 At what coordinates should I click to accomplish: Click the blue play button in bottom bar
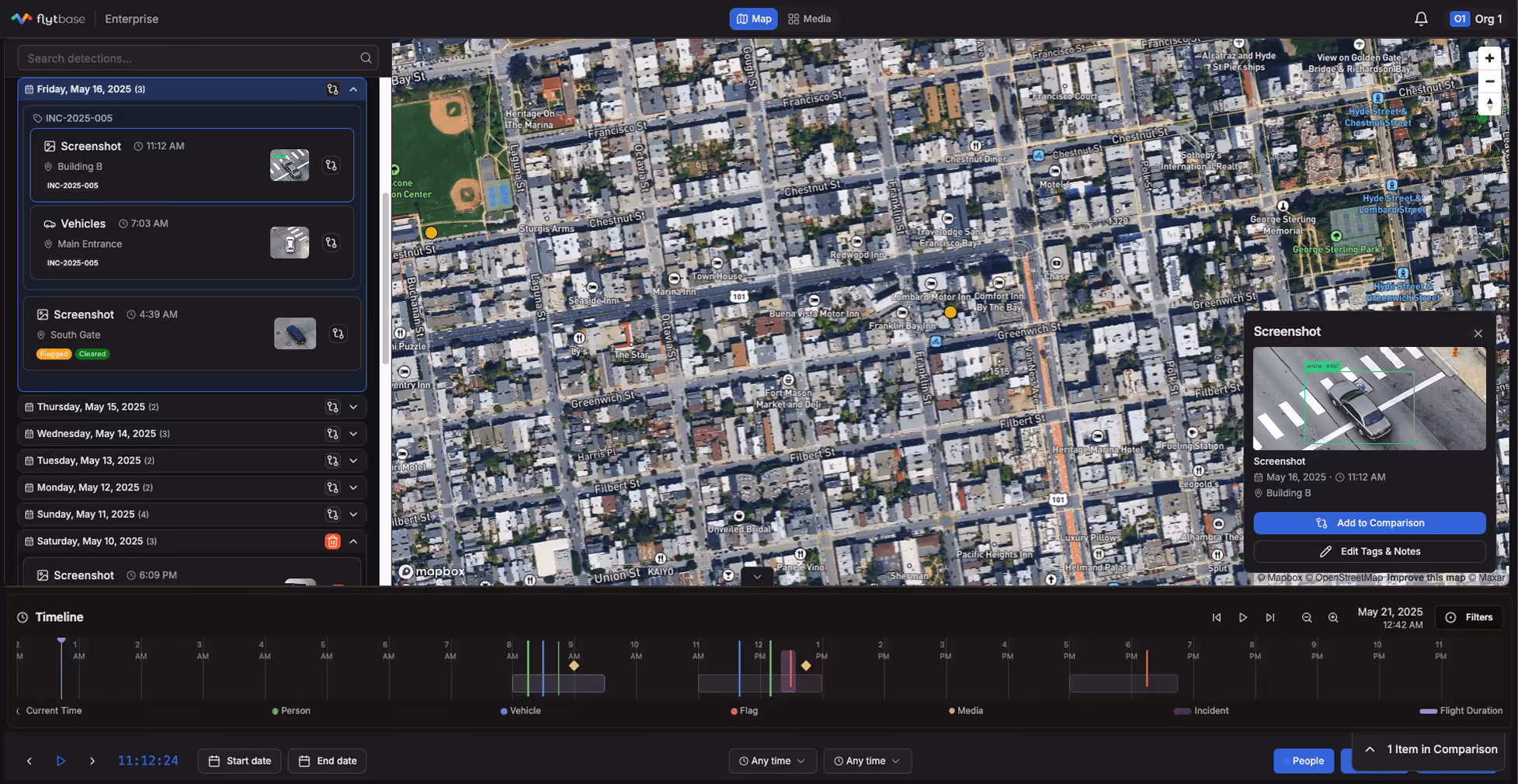[61, 761]
